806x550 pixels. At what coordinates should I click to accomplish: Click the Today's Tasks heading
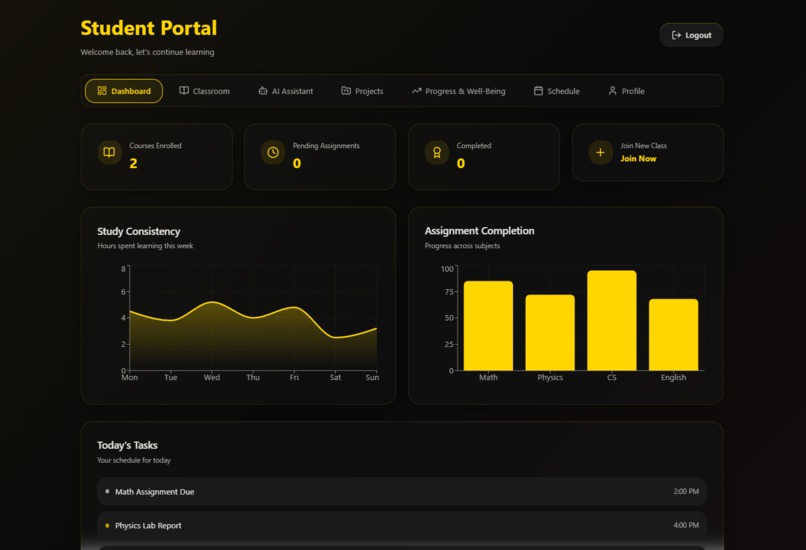(x=127, y=445)
